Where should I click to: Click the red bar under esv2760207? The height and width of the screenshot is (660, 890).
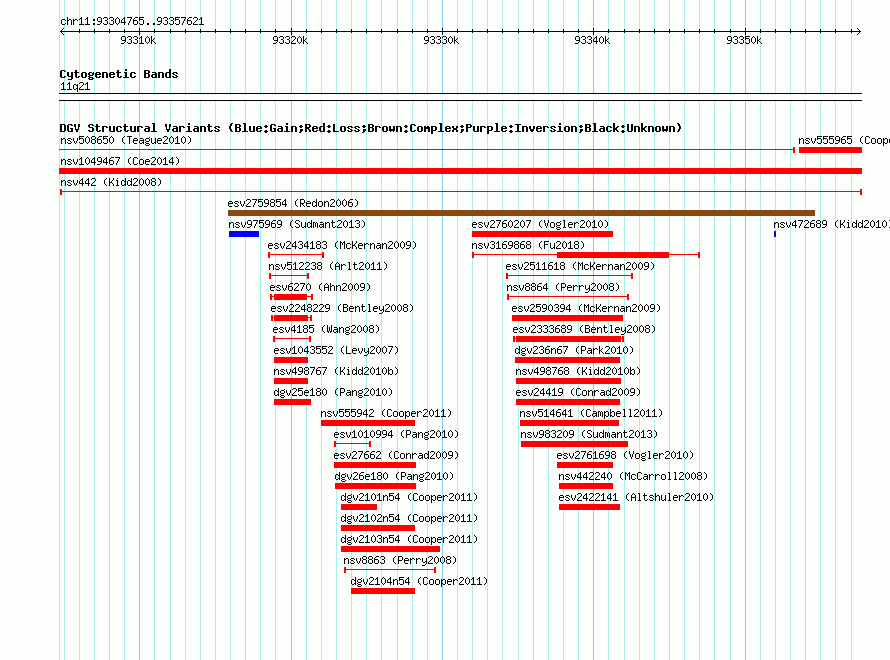coord(542,234)
